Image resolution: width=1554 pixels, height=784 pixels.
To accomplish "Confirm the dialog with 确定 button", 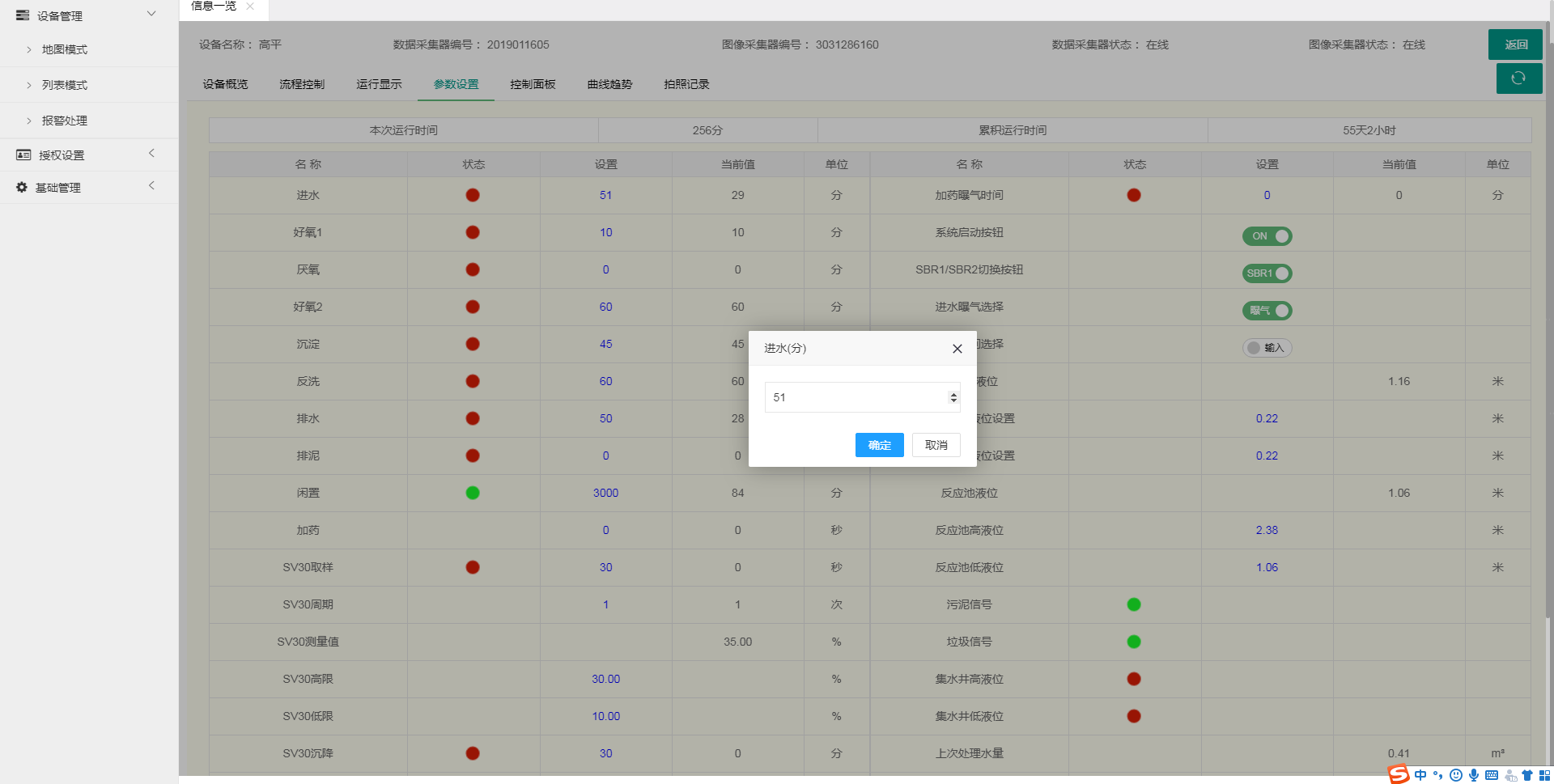I will [x=879, y=445].
